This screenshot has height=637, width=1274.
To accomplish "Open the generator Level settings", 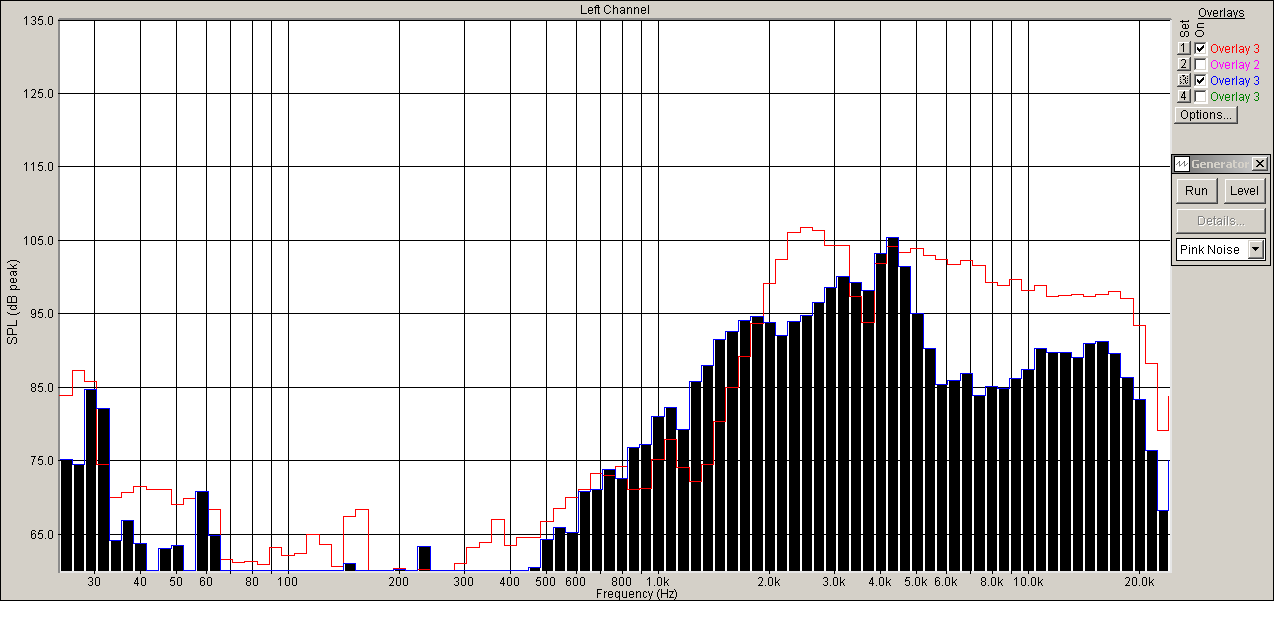I will pyautogui.click(x=1244, y=191).
